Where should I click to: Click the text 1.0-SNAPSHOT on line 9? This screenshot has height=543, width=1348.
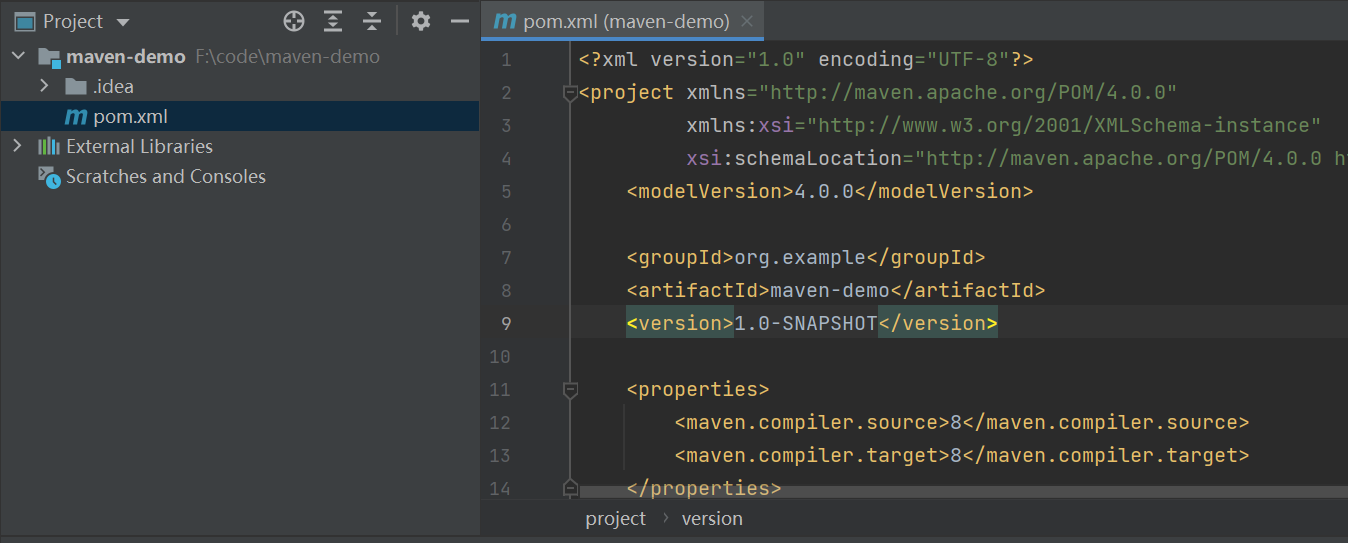[806, 323]
